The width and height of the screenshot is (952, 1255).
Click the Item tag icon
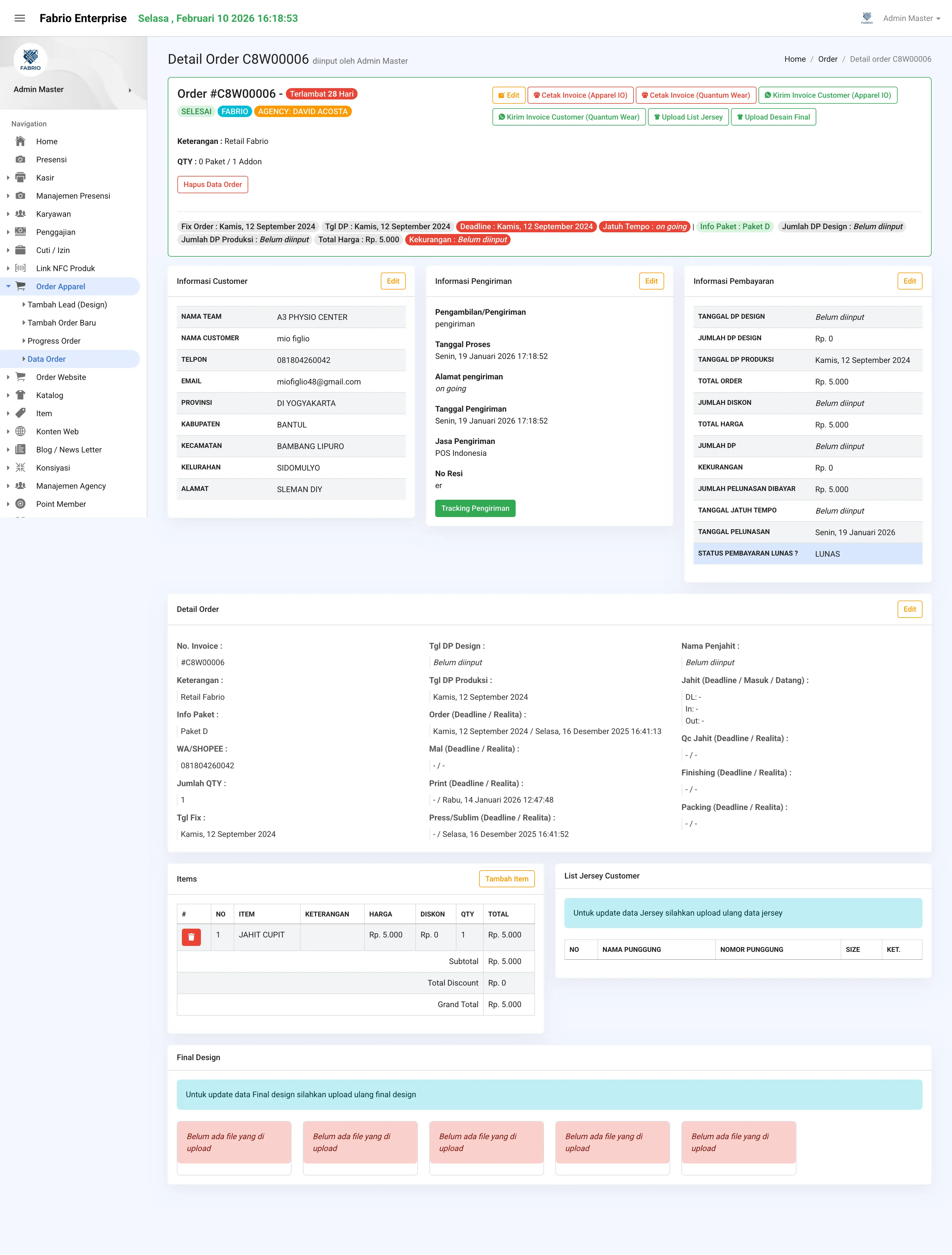(20, 413)
